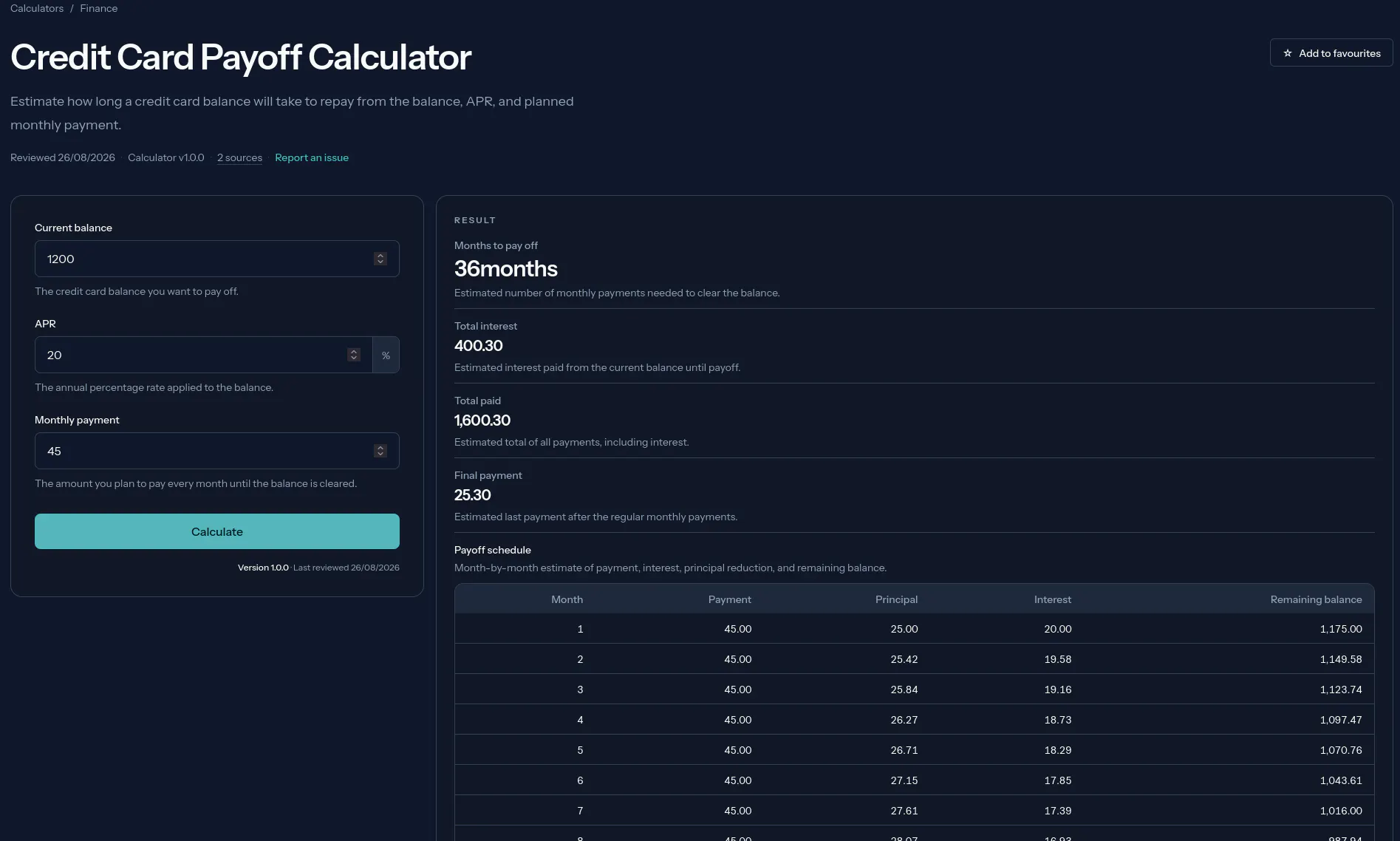
Task: Open the Finance breadcrumb link
Action: pyautogui.click(x=99, y=8)
